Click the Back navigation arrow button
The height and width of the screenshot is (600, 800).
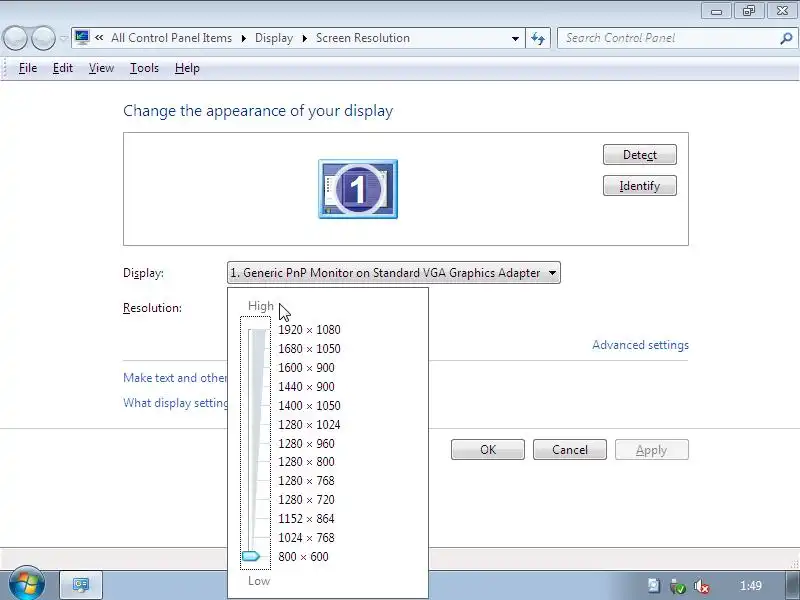pyautogui.click(x=15, y=38)
